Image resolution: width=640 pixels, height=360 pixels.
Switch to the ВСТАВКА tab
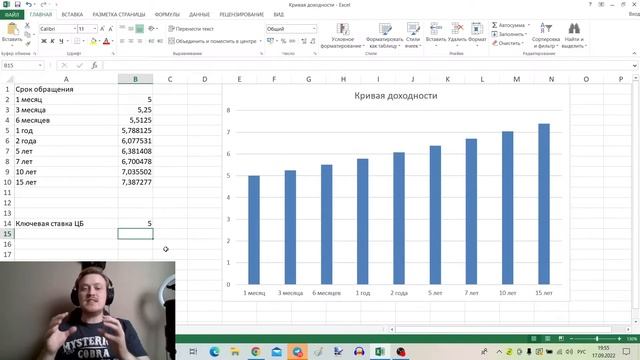pos(72,14)
